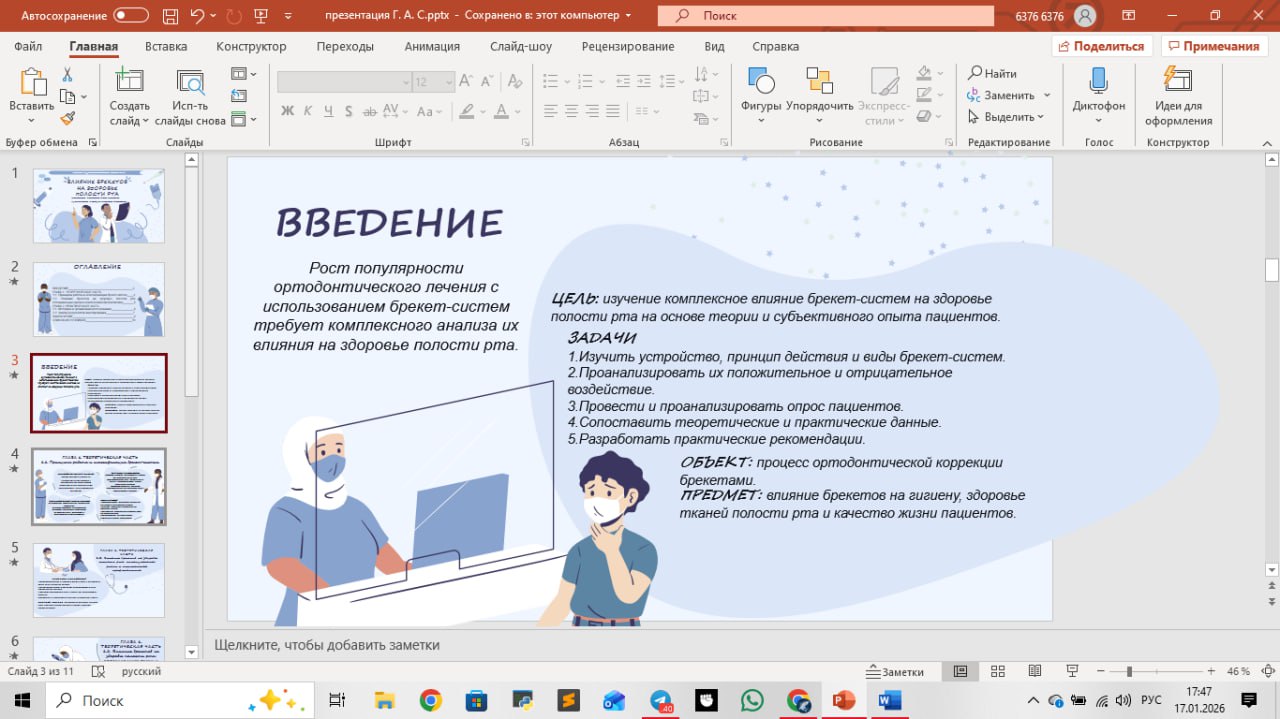Fit slide to current window icon

[x=1268, y=671]
